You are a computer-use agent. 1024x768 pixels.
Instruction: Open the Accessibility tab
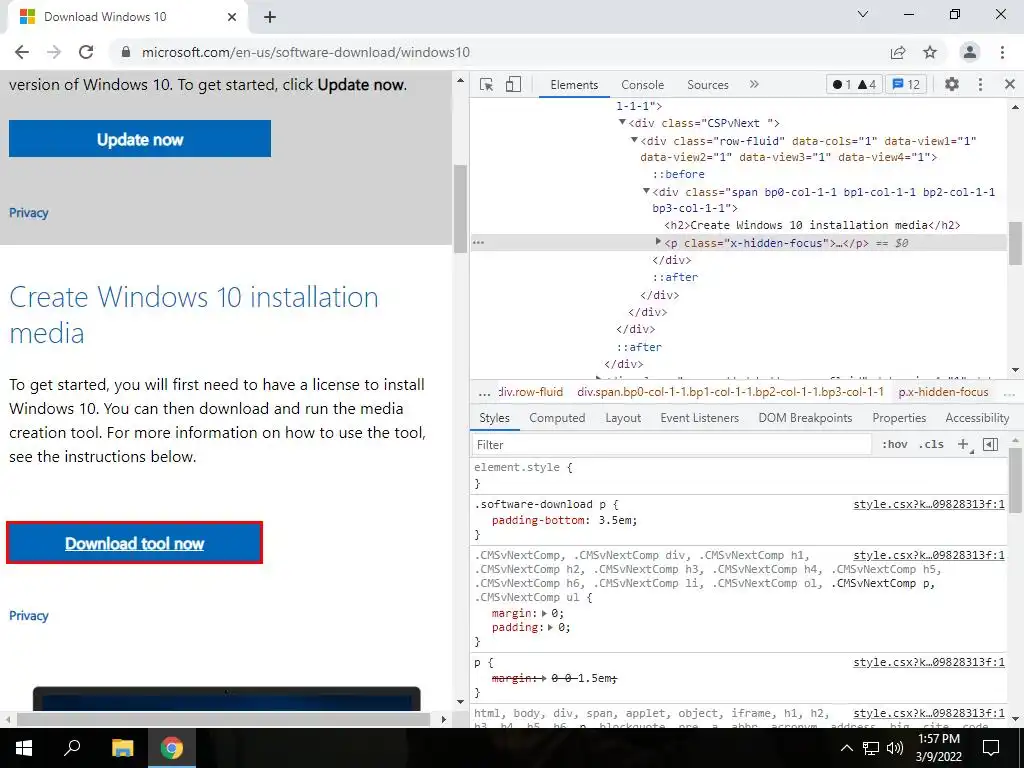coord(977,418)
